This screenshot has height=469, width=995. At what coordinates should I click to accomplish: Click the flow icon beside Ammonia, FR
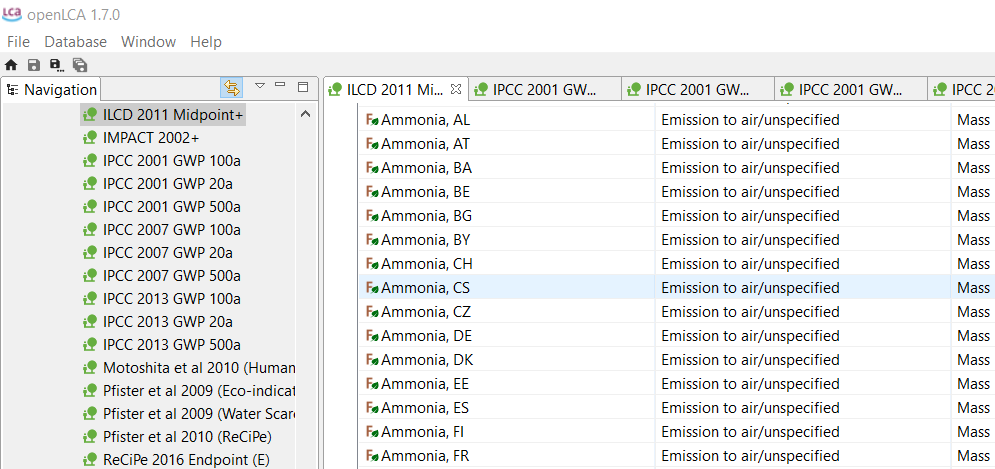[372, 456]
